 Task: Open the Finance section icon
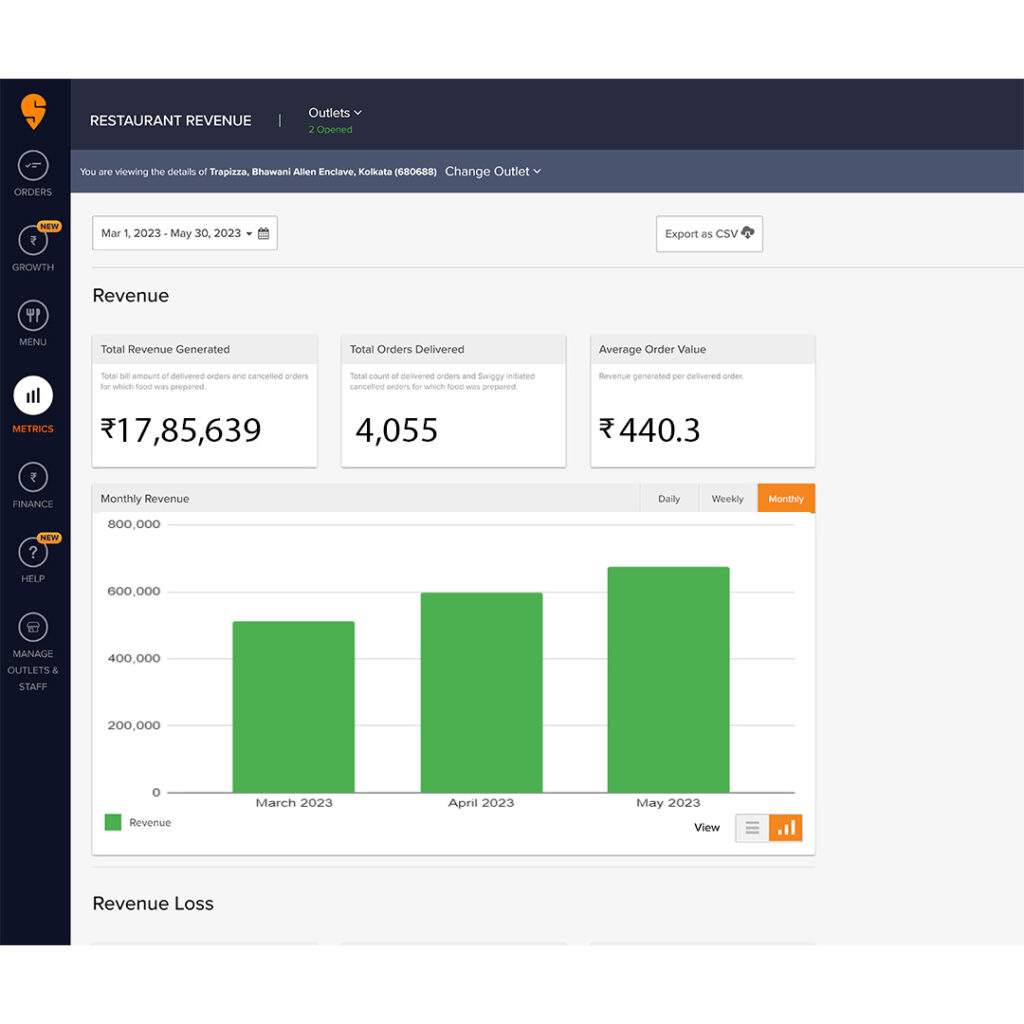[33, 478]
